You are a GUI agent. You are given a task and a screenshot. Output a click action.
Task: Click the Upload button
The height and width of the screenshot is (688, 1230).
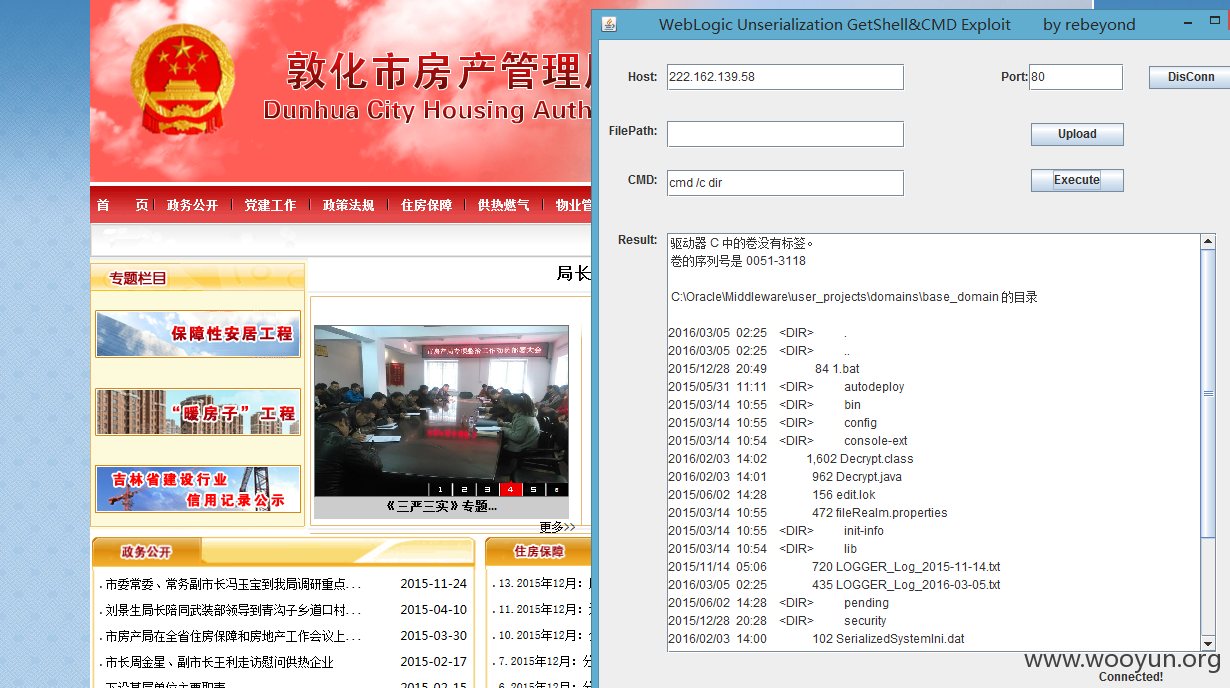[x=1077, y=134]
